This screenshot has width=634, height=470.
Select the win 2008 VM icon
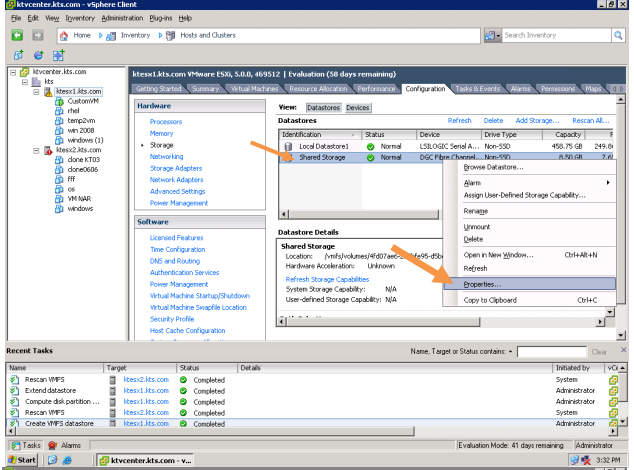pos(59,130)
